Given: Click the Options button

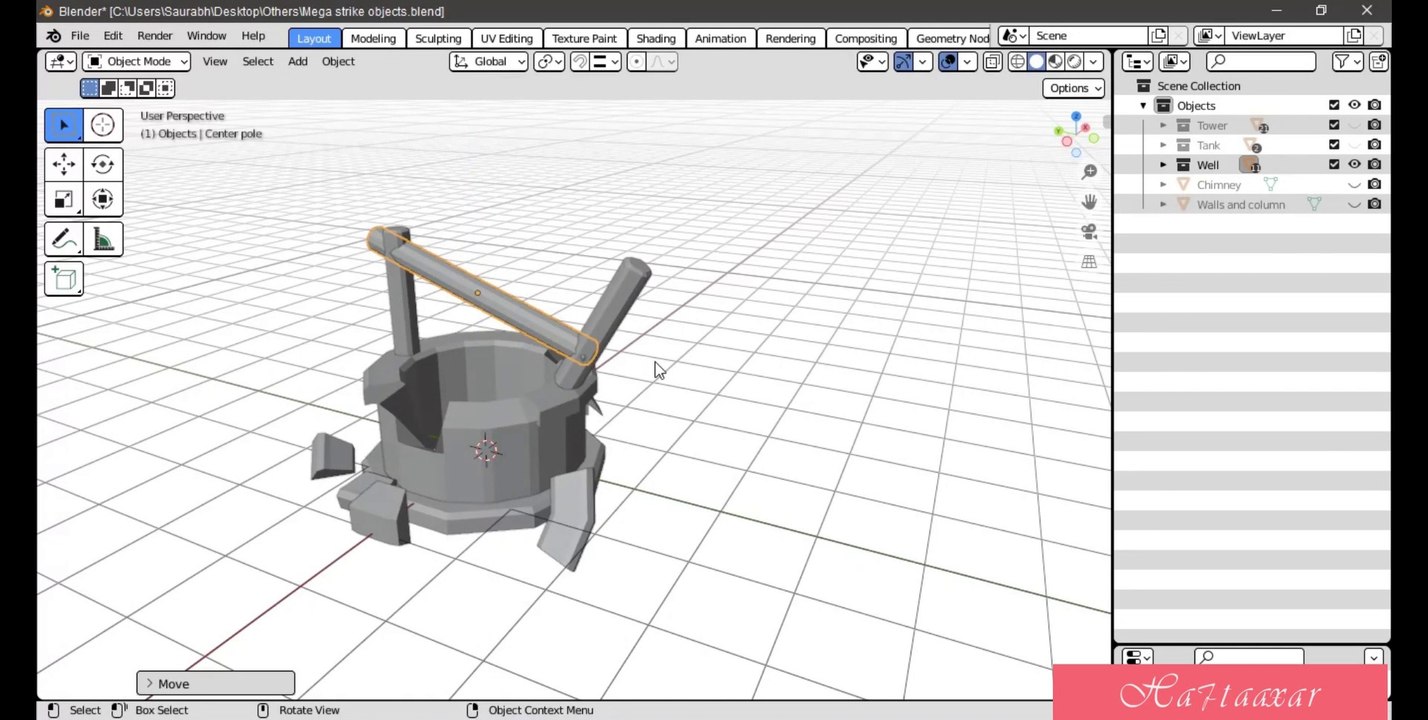Looking at the screenshot, I should [x=1074, y=88].
